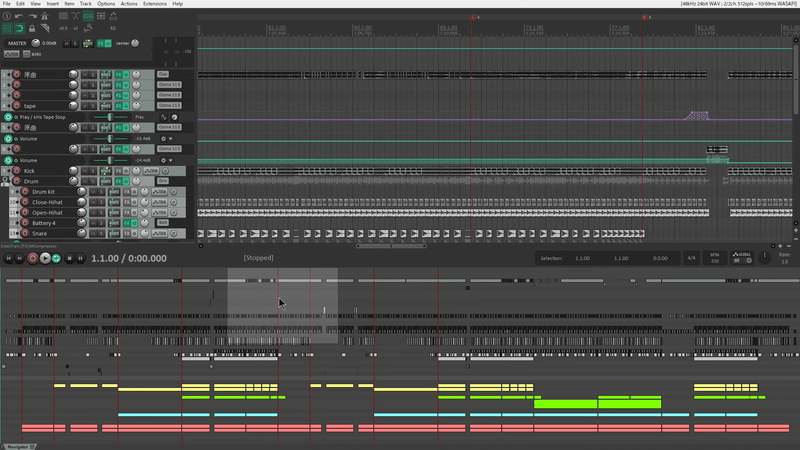Open FX chain for Drum kit track
The height and width of the screenshot is (450, 800).
tap(127, 192)
